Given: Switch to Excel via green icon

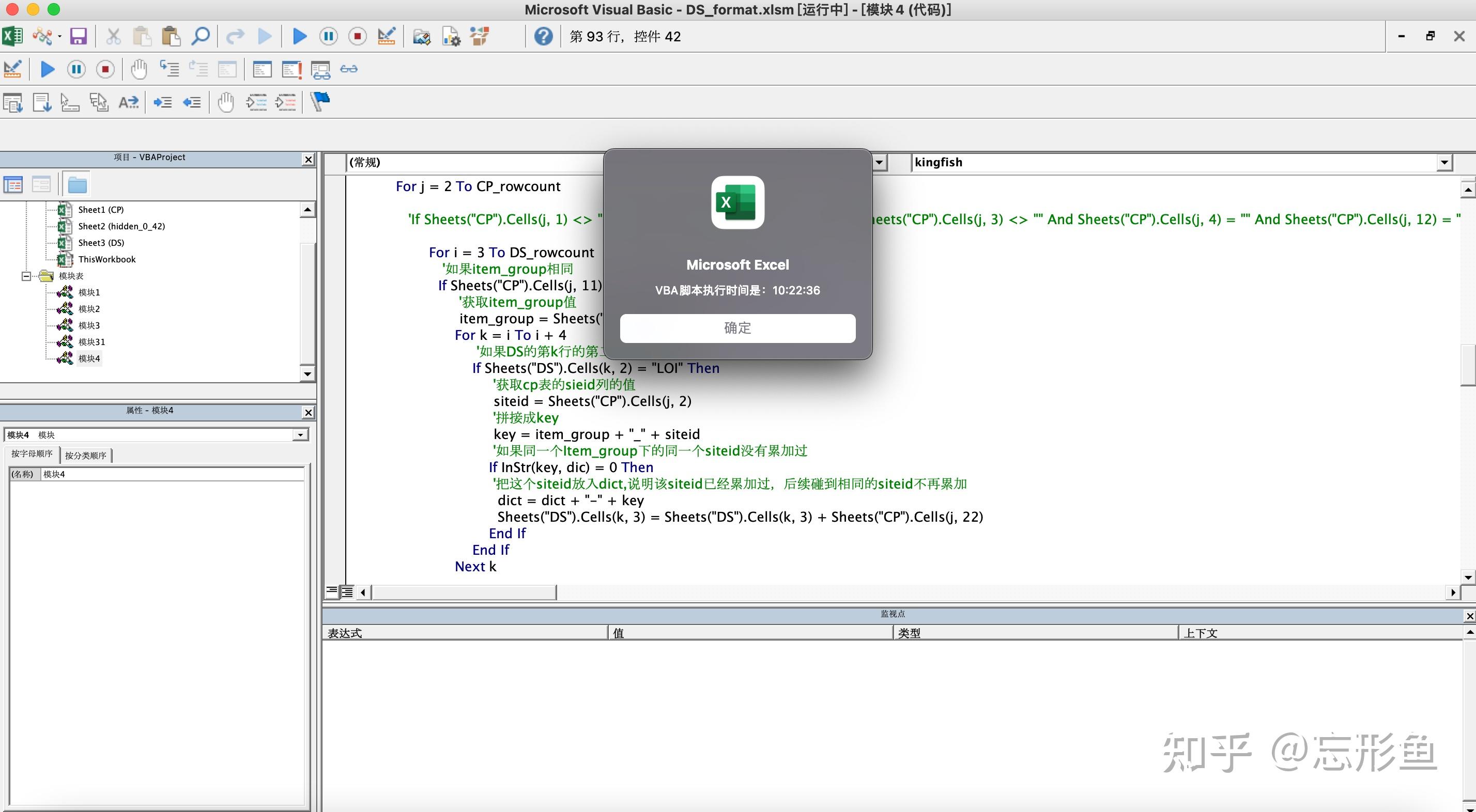Looking at the screenshot, I should pos(12,37).
